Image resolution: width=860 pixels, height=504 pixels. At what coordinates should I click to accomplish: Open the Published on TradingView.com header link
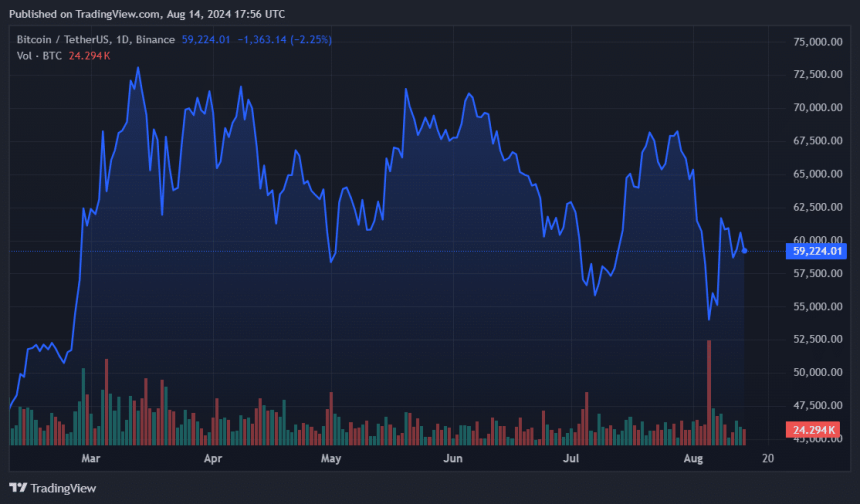point(146,14)
